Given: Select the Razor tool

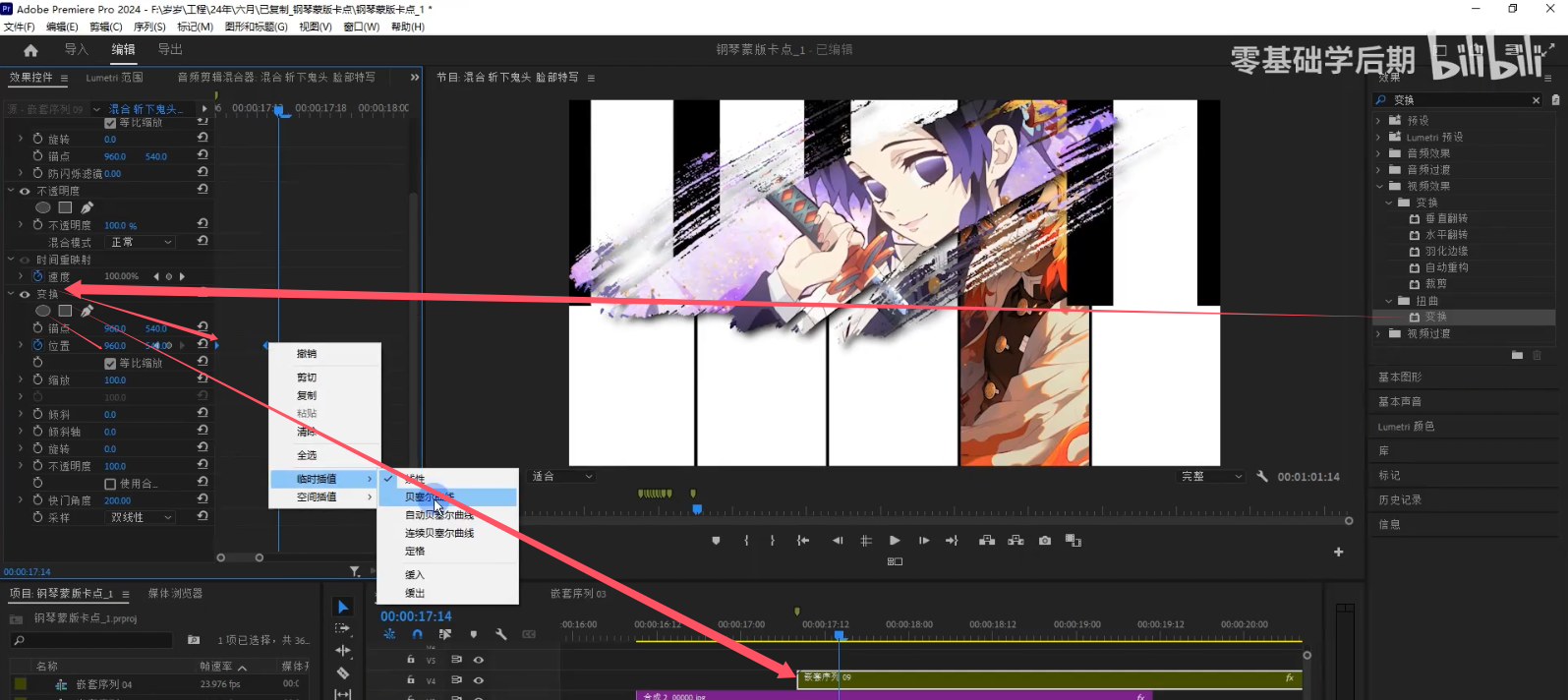Looking at the screenshot, I should tap(342, 673).
